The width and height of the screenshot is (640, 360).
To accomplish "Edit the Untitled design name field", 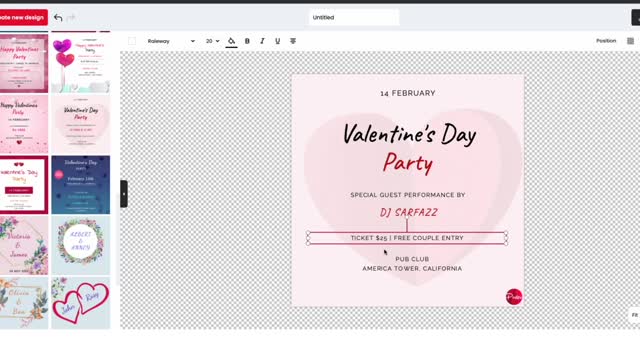I will point(354,18).
